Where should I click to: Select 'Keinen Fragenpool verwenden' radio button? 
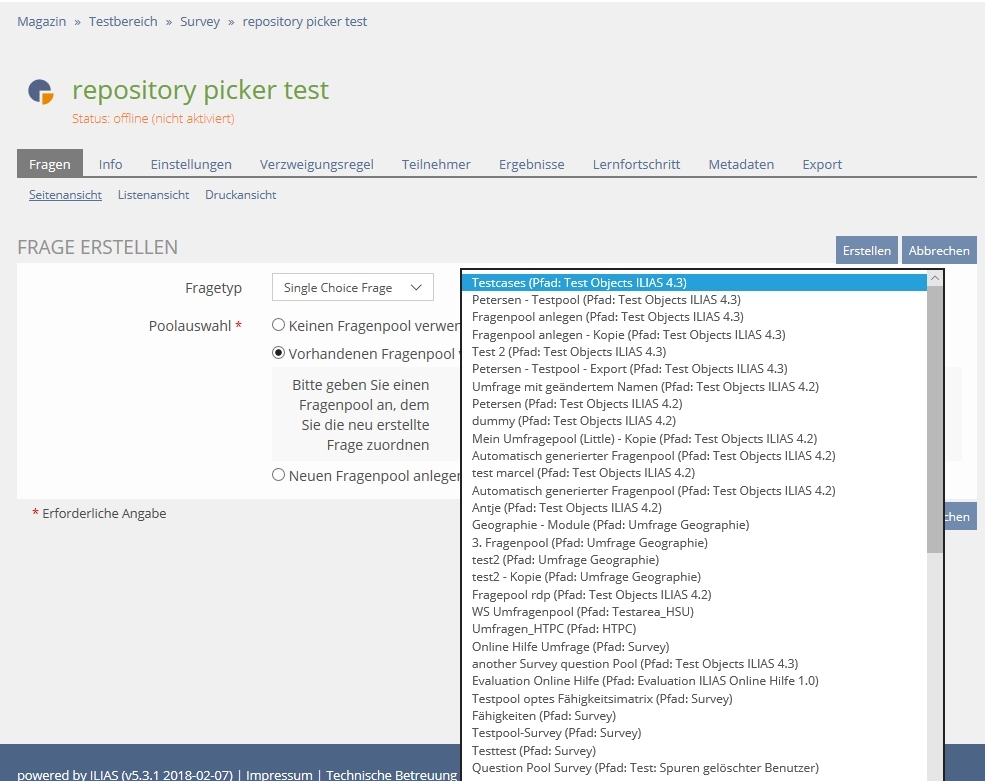pos(279,325)
